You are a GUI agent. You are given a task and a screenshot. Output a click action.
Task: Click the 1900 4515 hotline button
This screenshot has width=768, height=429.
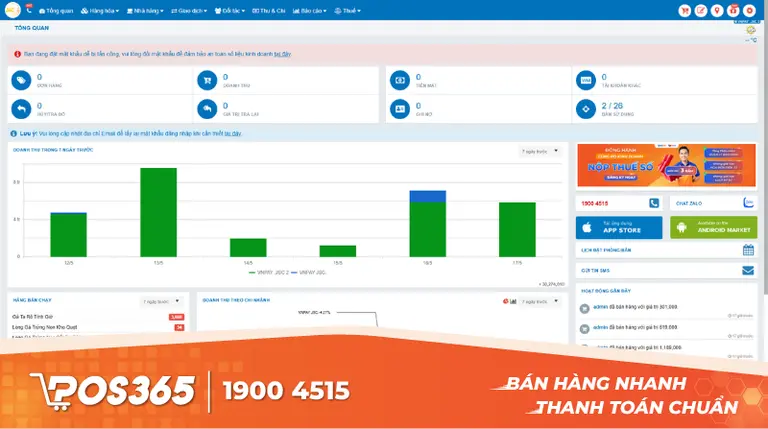[619, 203]
